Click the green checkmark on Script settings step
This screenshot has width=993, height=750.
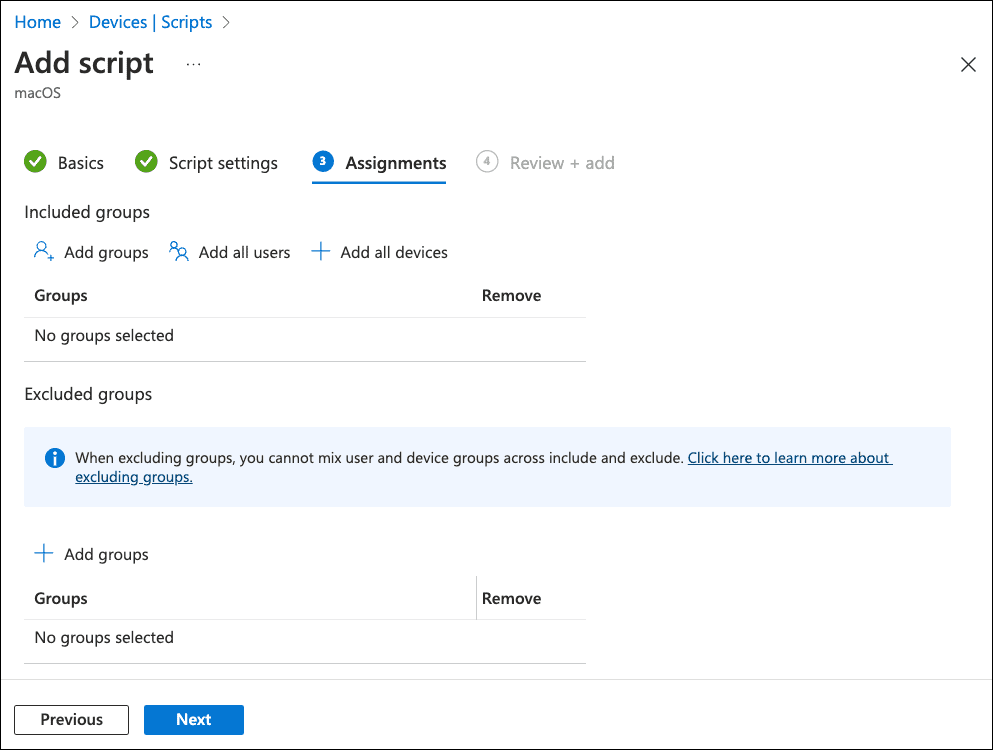click(x=146, y=161)
